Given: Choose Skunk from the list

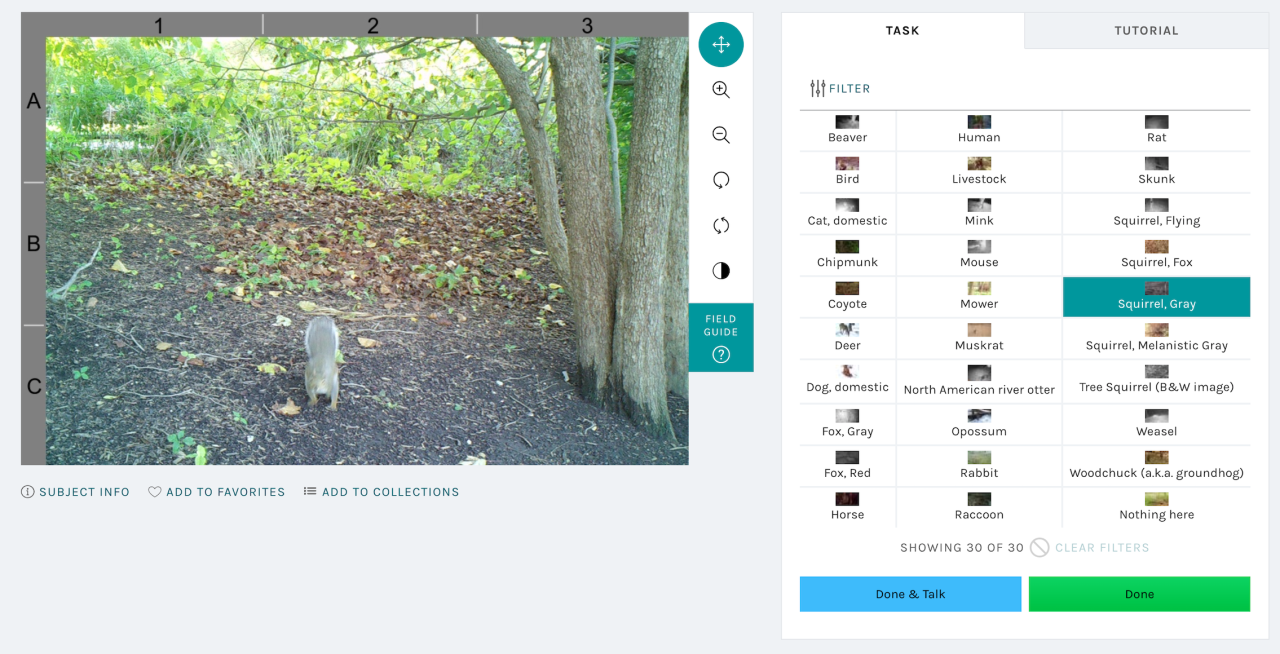Looking at the screenshot, I should (x=1156, y=172).
